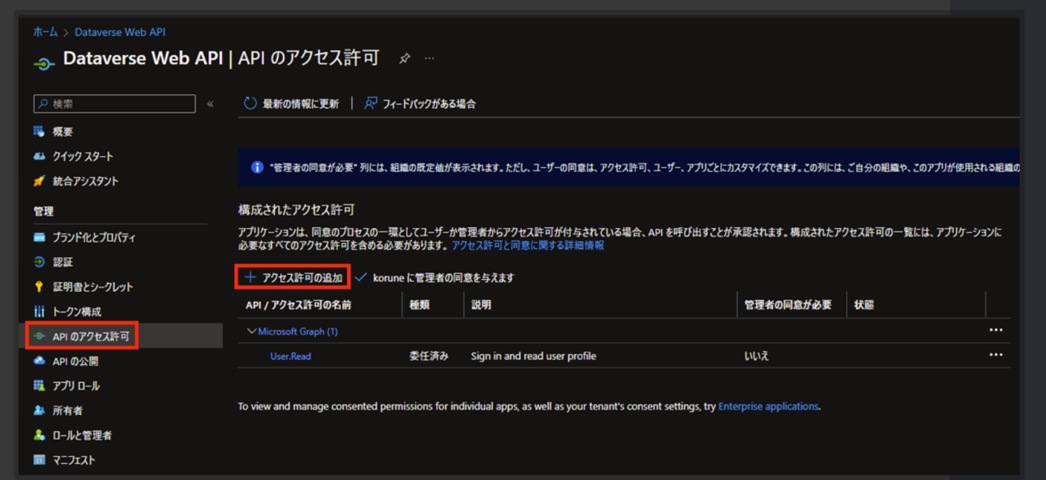This screenshot has height=480, width=1046.
Task: Open the アクセス許可と同意に関する詳細情報 link
Action: [528, 245]
